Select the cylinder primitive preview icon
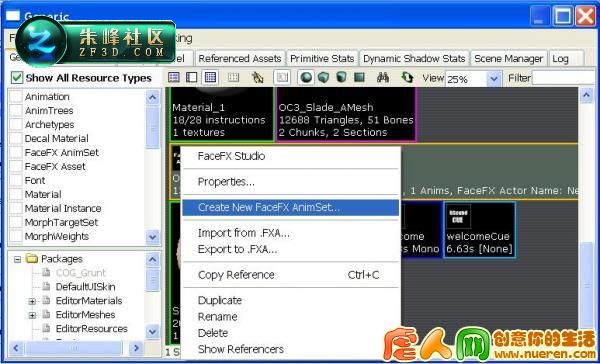The image size is (600, 364). tap(341, 78)
